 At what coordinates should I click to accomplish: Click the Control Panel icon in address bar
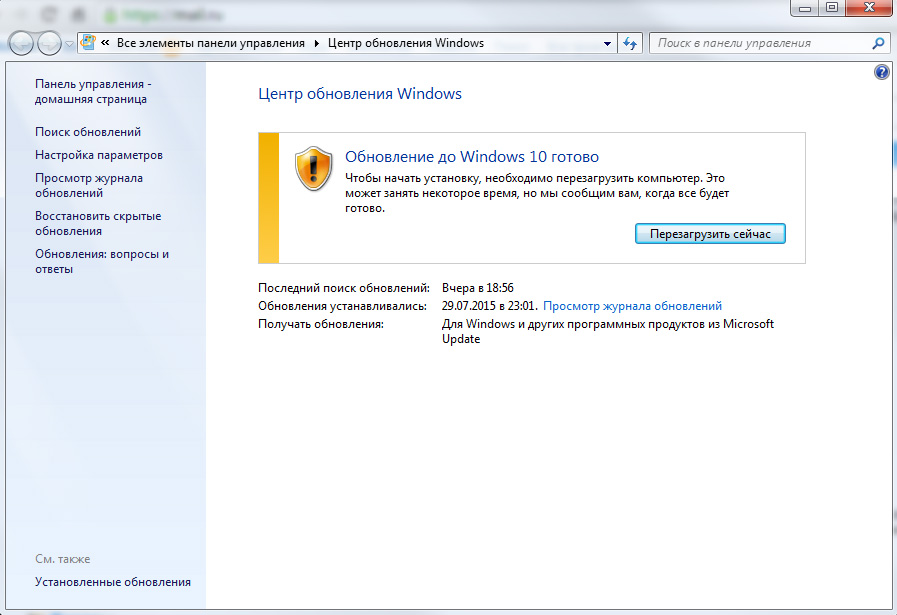coord(88,42)
